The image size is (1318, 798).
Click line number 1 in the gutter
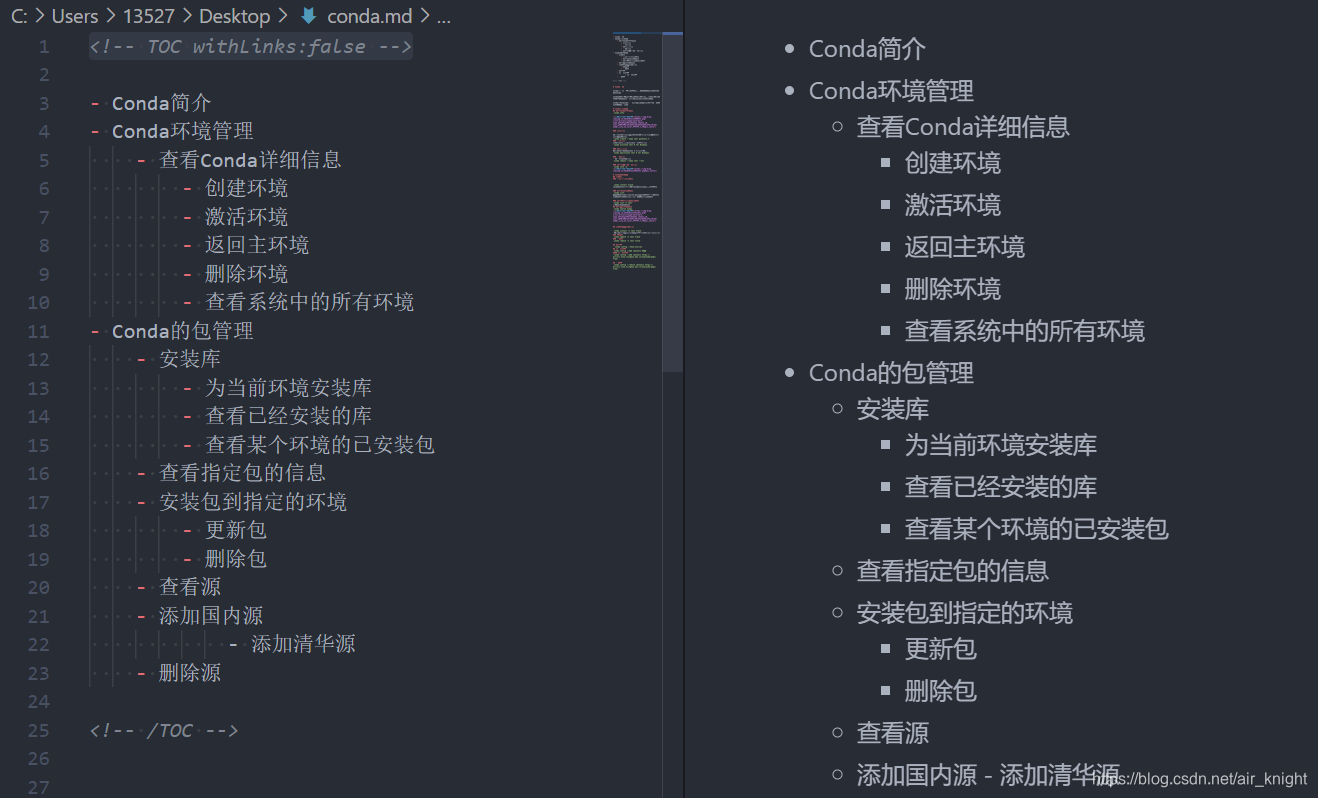point(43,46)
